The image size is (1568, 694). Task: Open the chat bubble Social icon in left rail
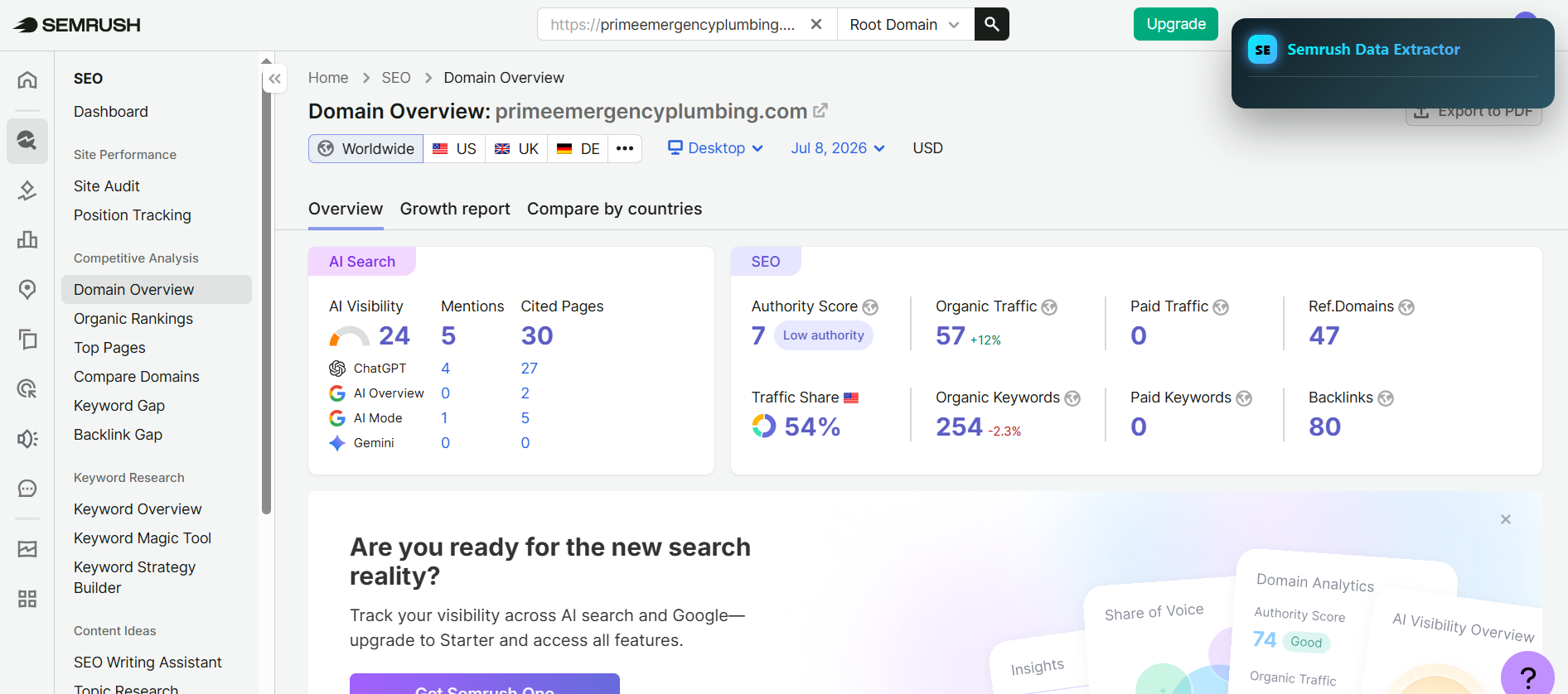click(27, 488)
